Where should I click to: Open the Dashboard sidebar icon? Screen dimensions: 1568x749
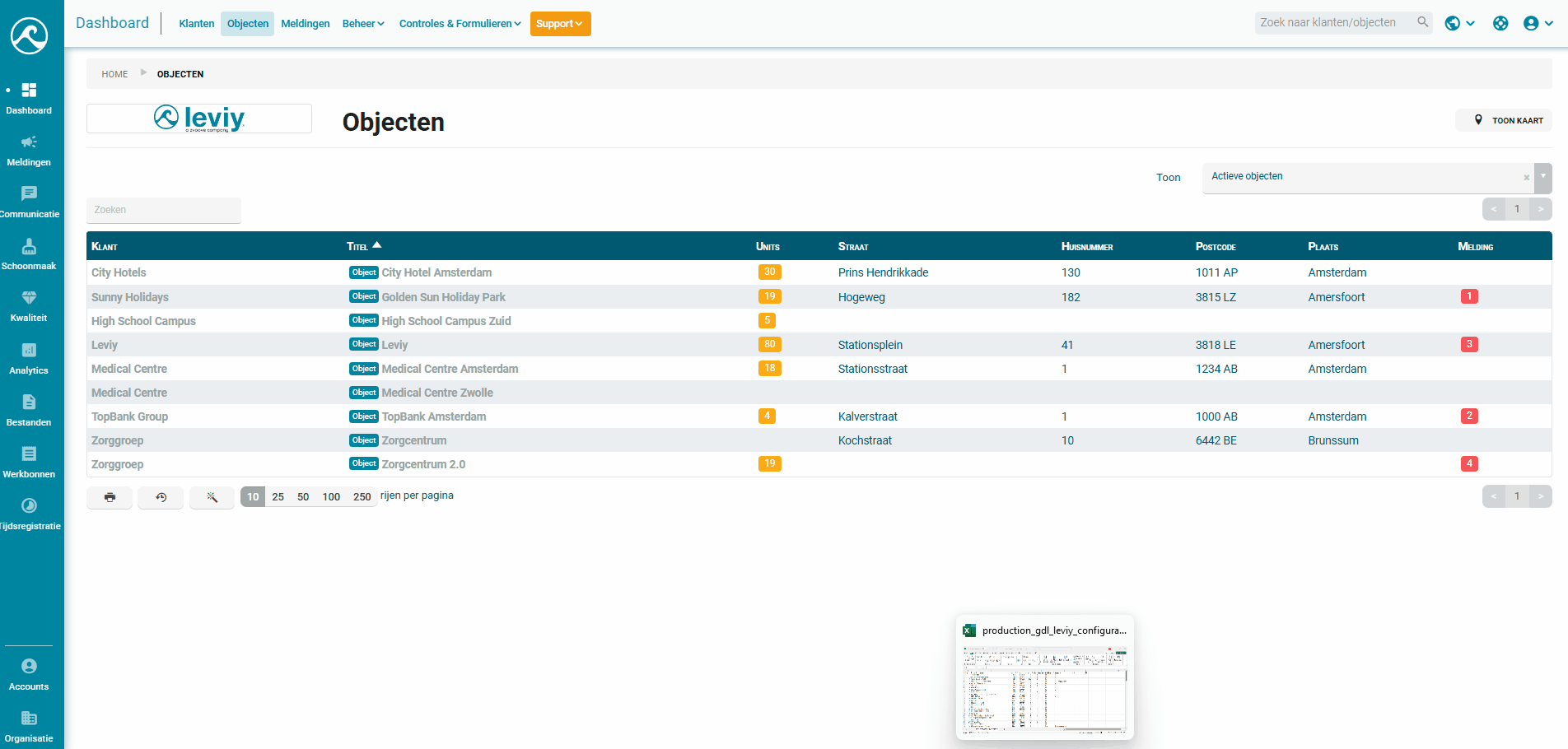pos(29,91)
